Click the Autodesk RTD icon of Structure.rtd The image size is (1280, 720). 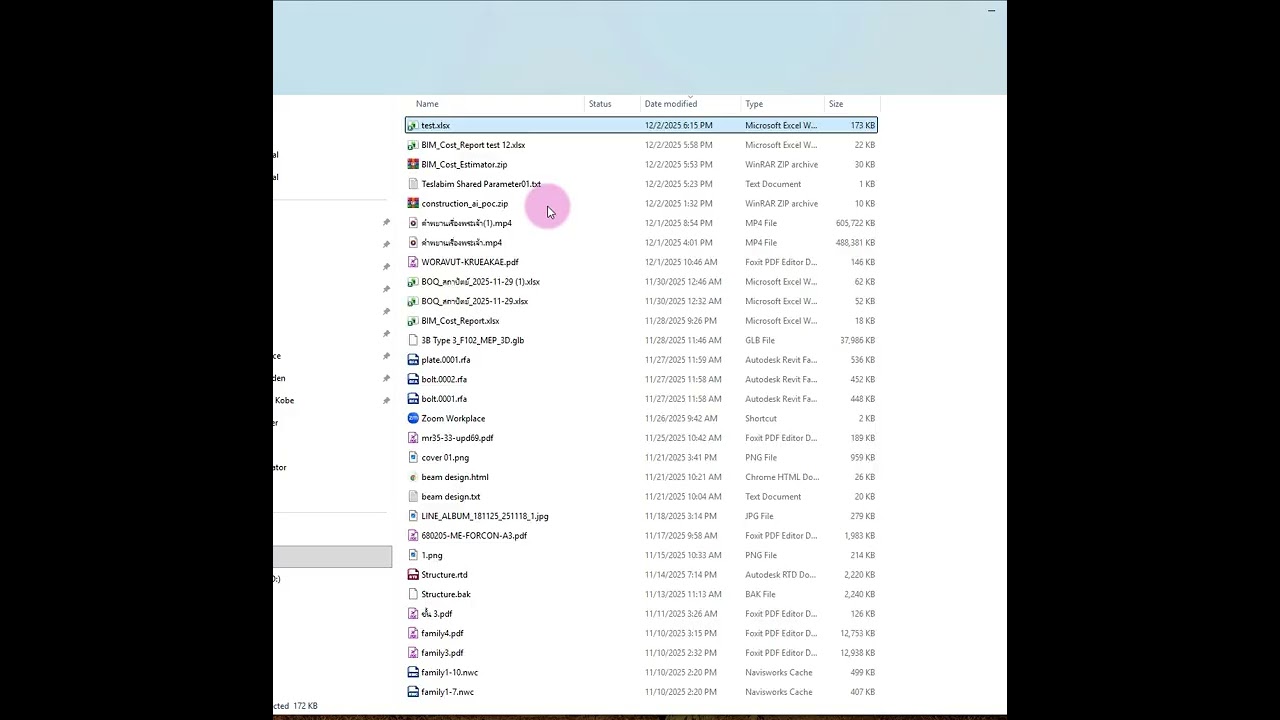pyautogui.click(x=413, y=575)
